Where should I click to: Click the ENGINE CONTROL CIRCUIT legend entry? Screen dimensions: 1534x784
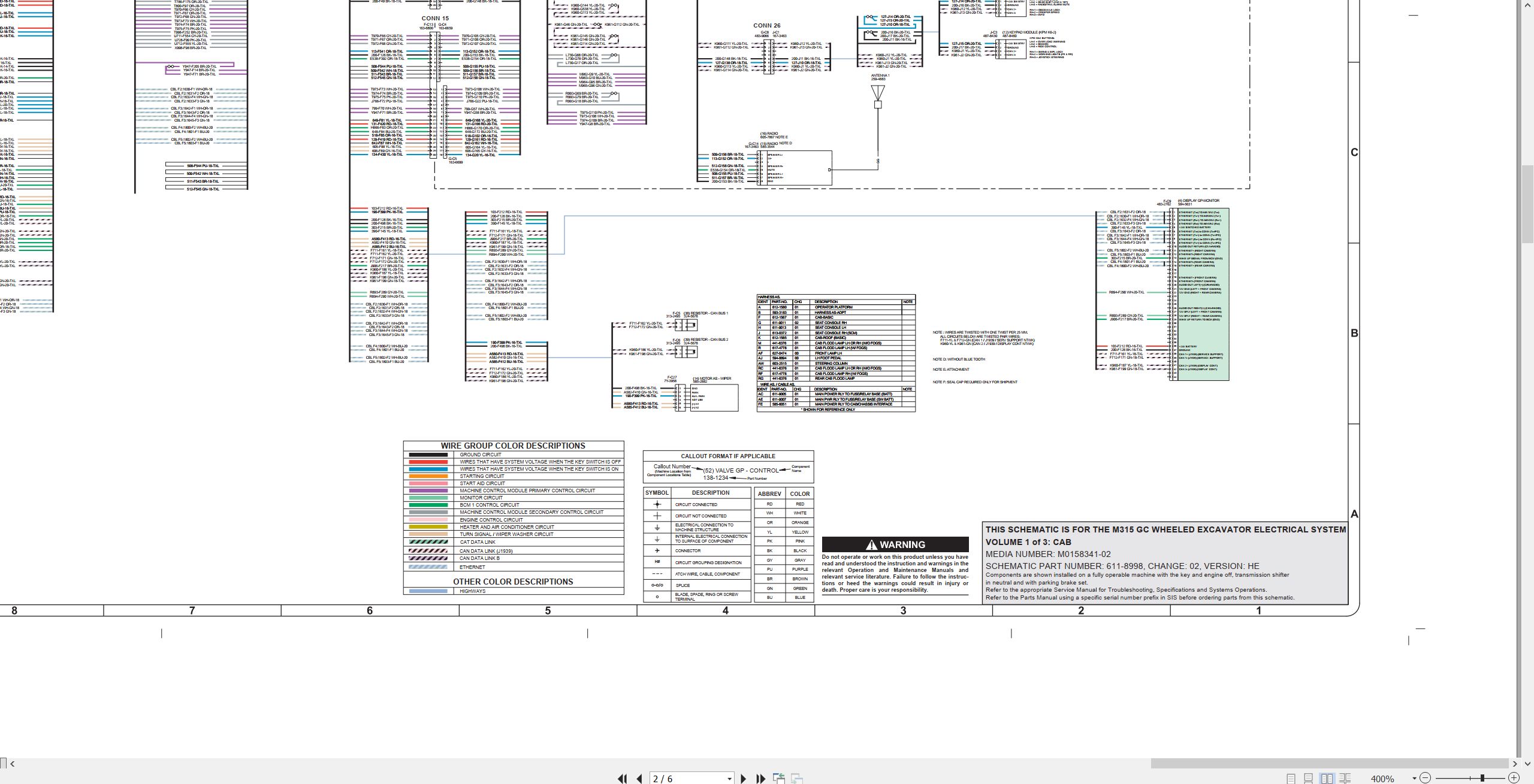click(491, 520)
